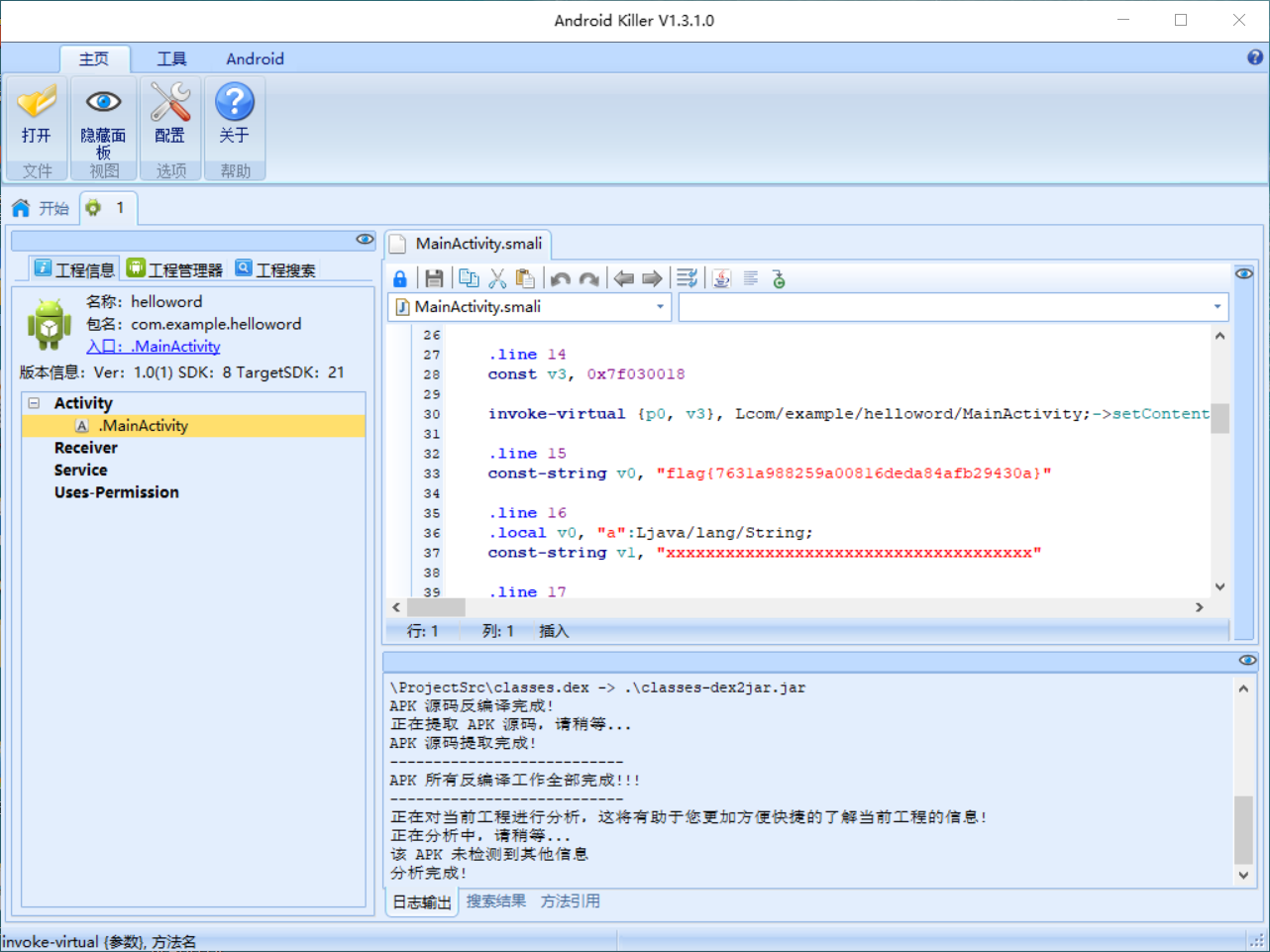Click the word-wrap lines icon

coord(687,279)
